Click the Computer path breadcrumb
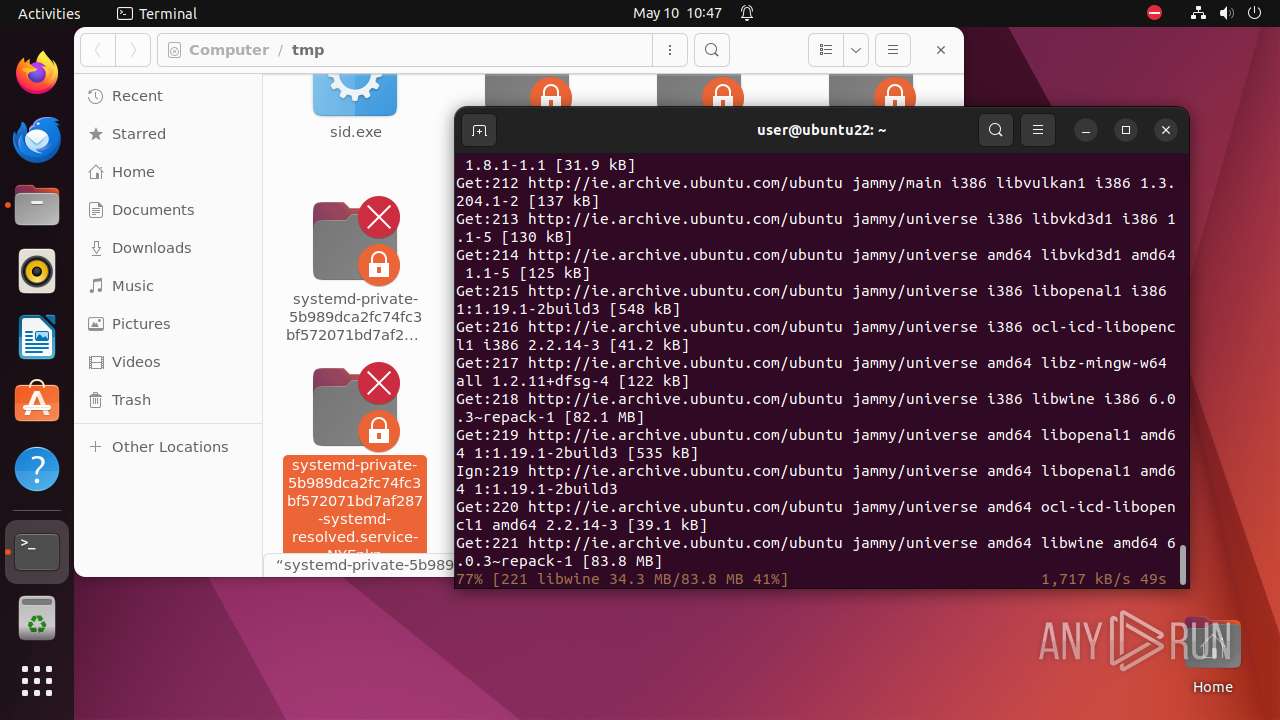Screen dimensions: 1280x720 pos(229,50)
